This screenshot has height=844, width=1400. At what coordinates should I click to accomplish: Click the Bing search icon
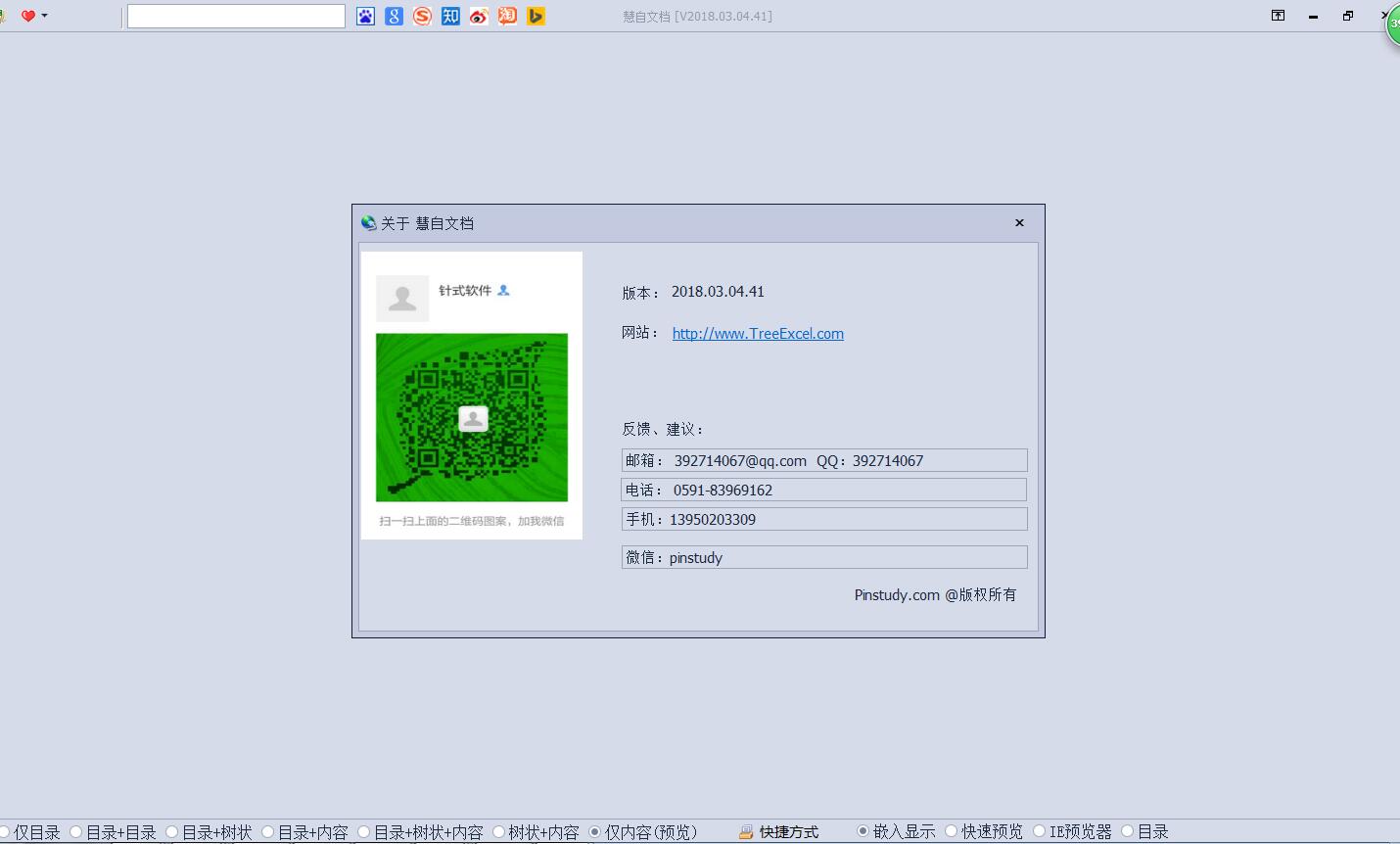536,16
